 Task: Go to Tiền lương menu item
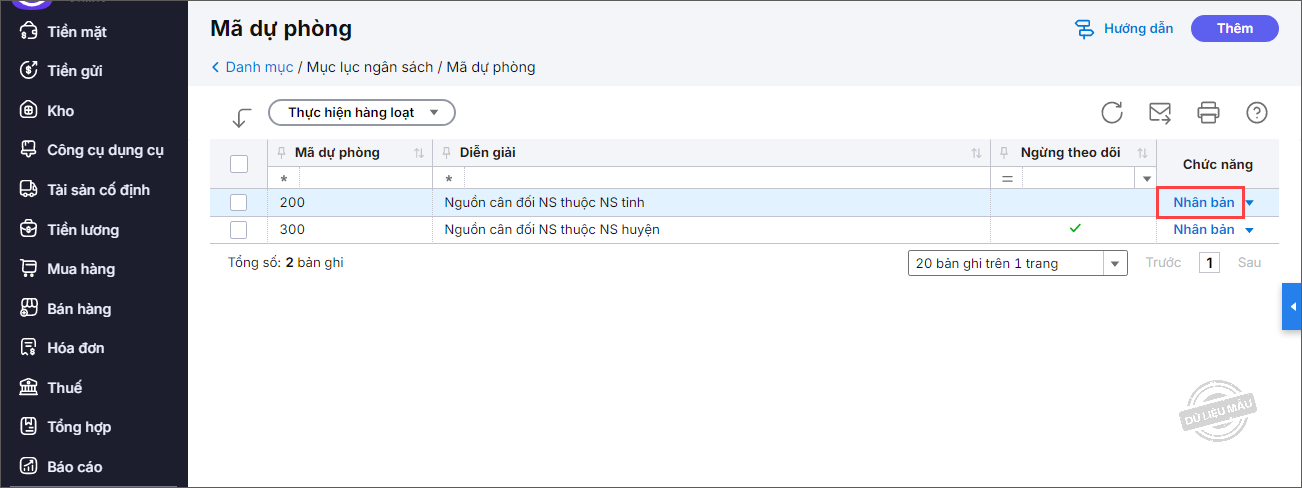(82, 230)
